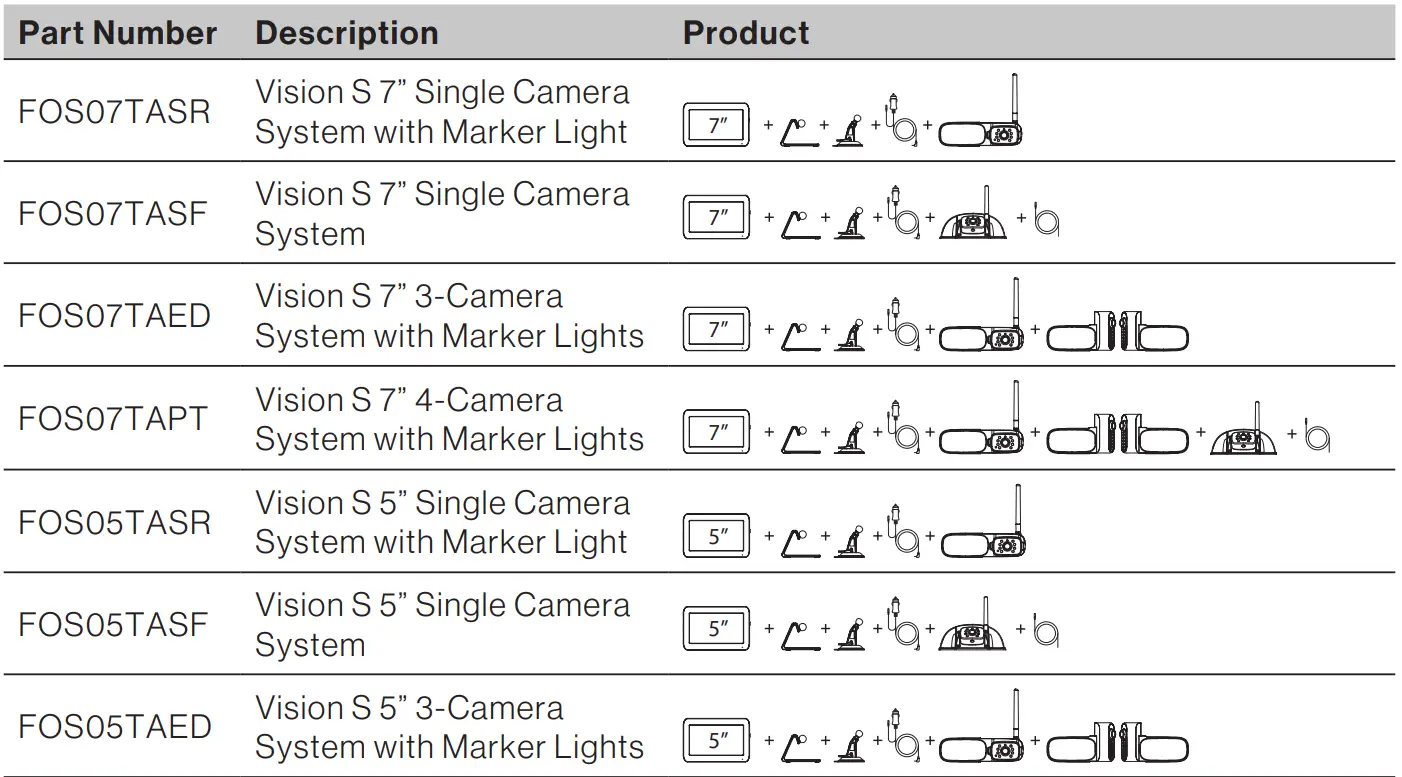The width and height of the screenshot is (1402, 777).
Task: Open part number FOS07TAPT
Action: (114, 418)
